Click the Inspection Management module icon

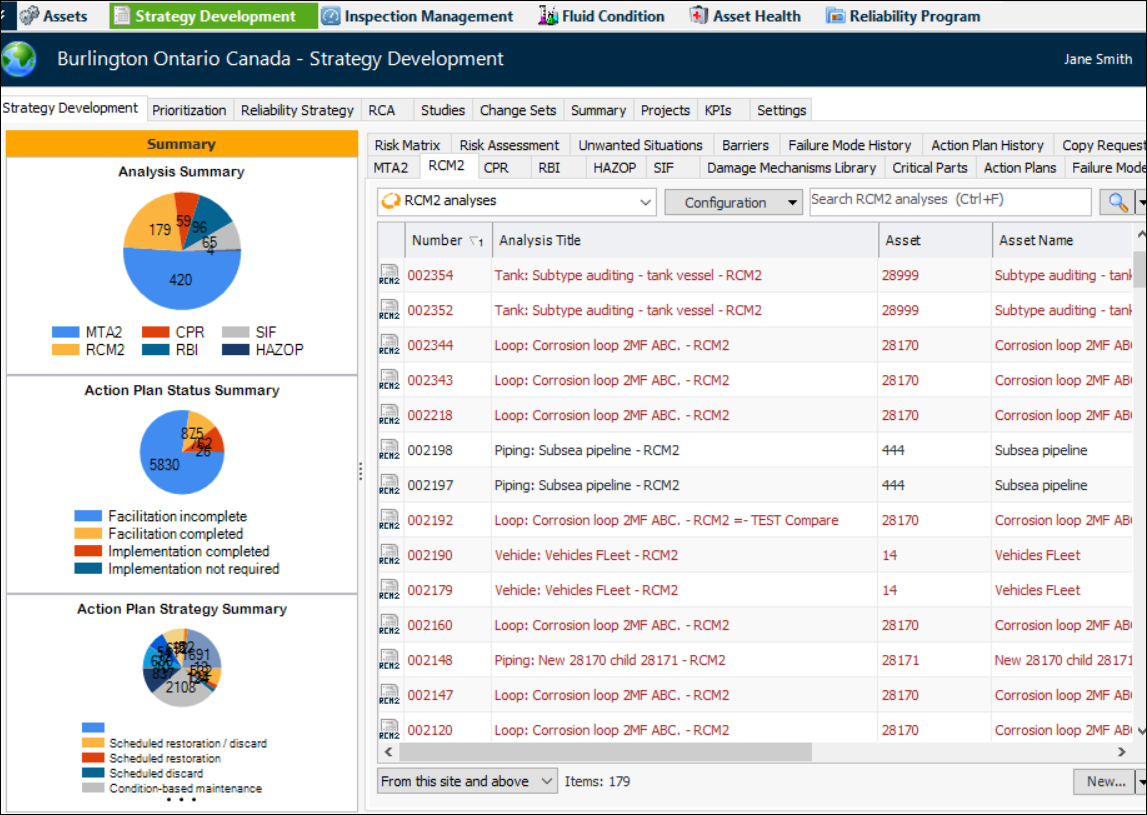tap(331, 16)
